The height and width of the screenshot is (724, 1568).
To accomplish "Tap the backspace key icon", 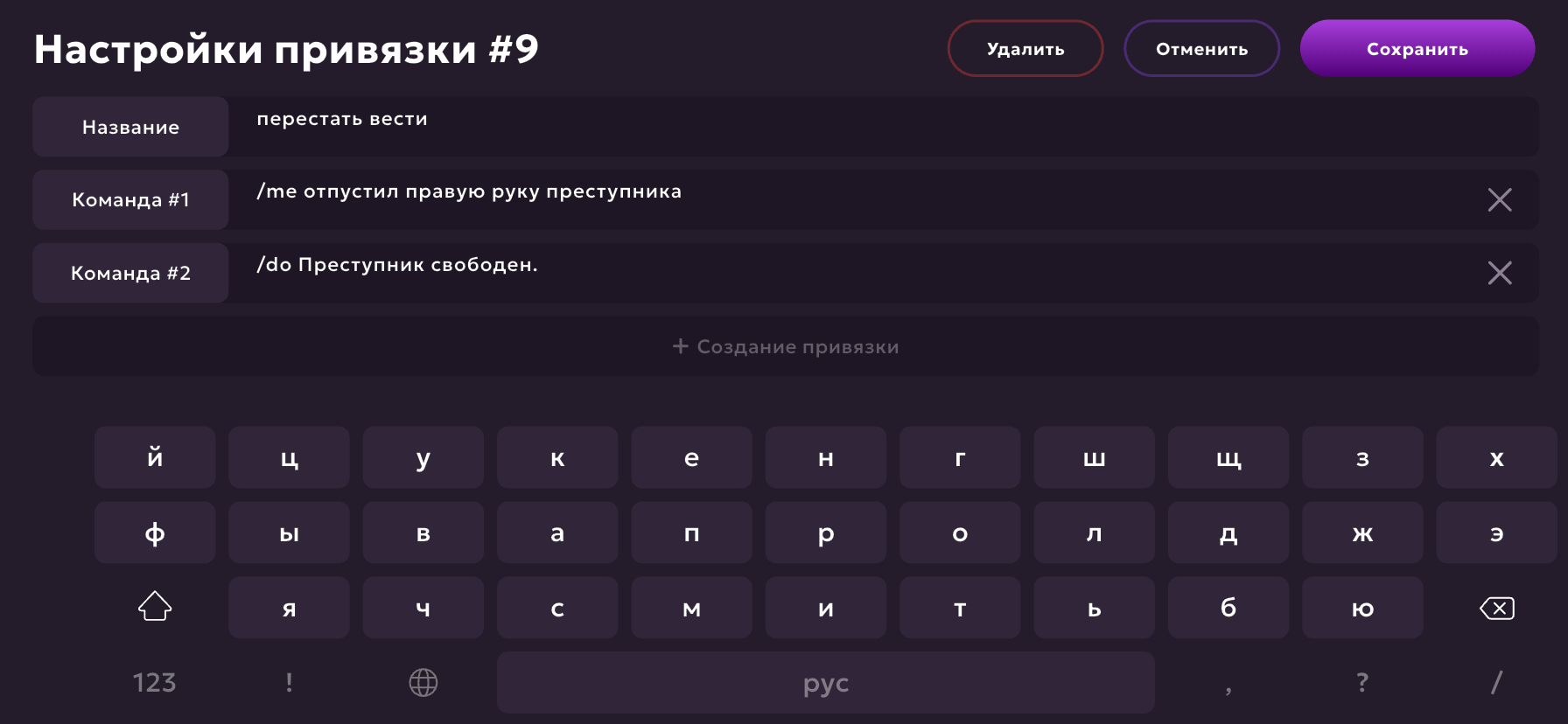I will (1496, 608).
